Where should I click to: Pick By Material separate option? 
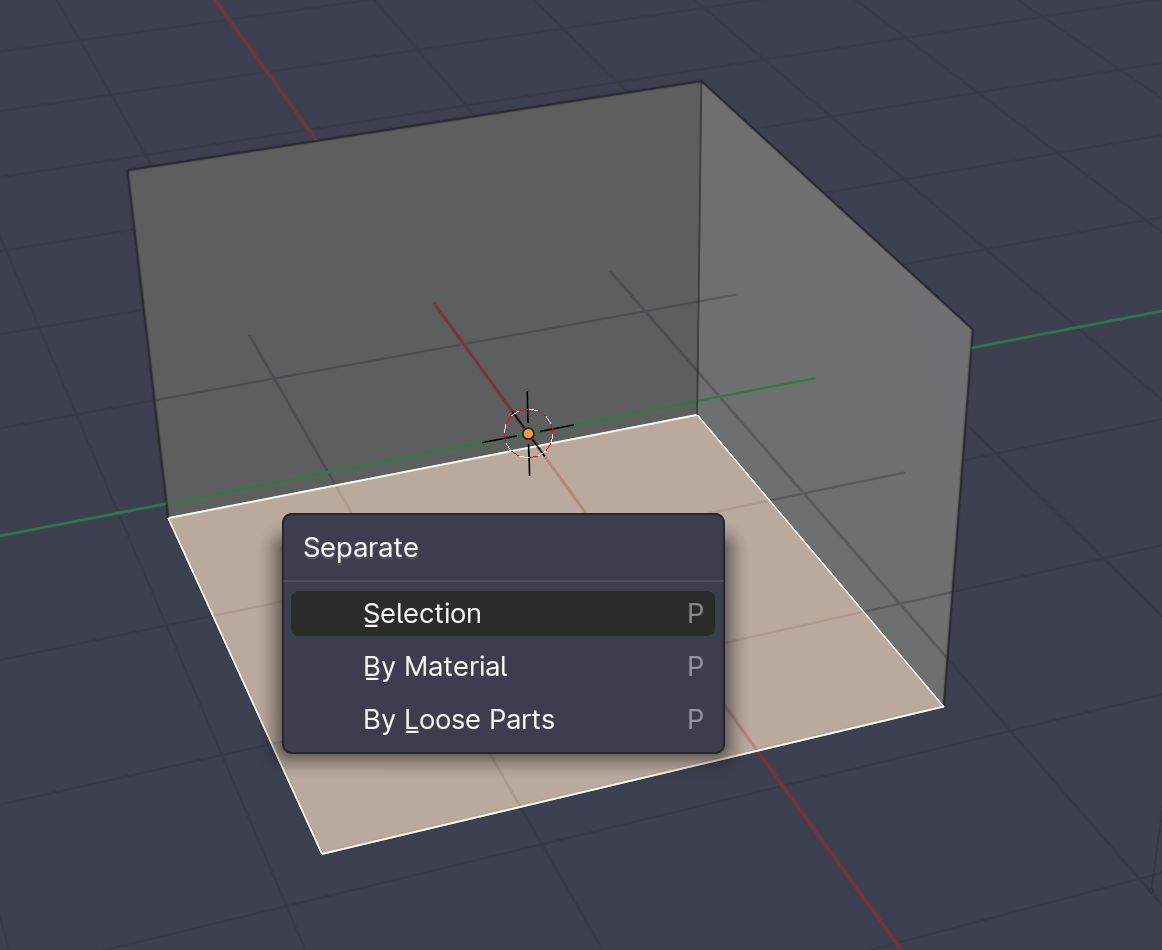(x=435, y=666)
